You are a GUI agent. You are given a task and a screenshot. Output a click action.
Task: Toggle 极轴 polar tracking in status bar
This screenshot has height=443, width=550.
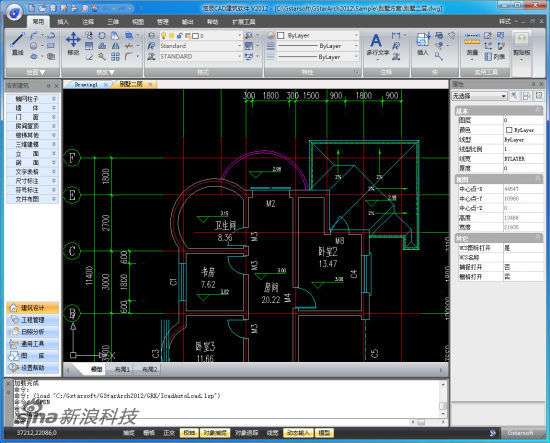(x=189, y=433)
